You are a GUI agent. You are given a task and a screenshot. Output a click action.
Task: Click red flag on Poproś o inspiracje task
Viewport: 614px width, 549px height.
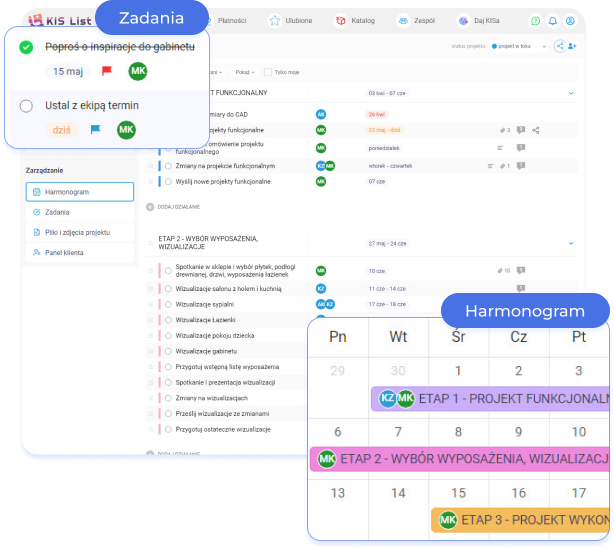point(106,72)
